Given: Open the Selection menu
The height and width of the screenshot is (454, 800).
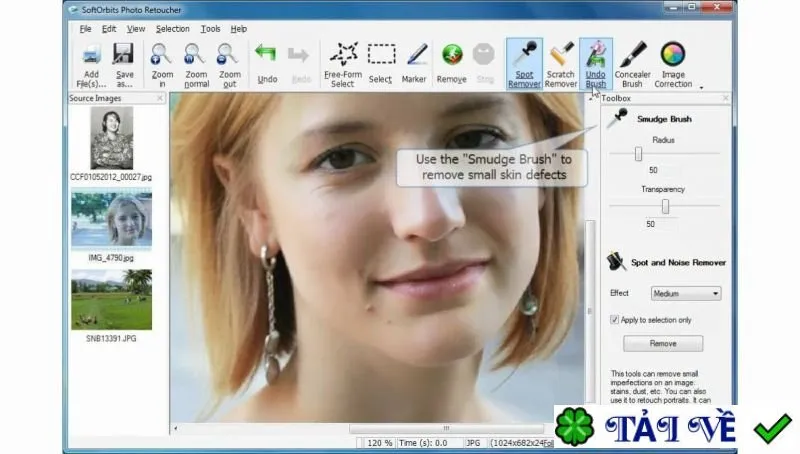Looking at the screenshot, I should tap(172, 29).
